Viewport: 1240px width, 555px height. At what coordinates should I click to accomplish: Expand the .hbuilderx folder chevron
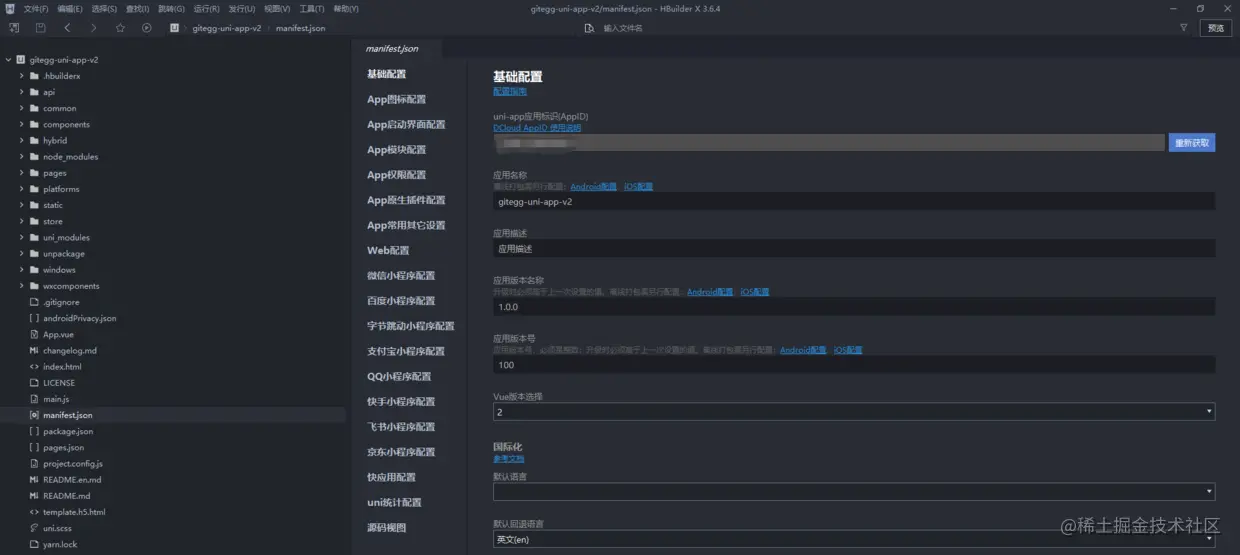point(21,76)
